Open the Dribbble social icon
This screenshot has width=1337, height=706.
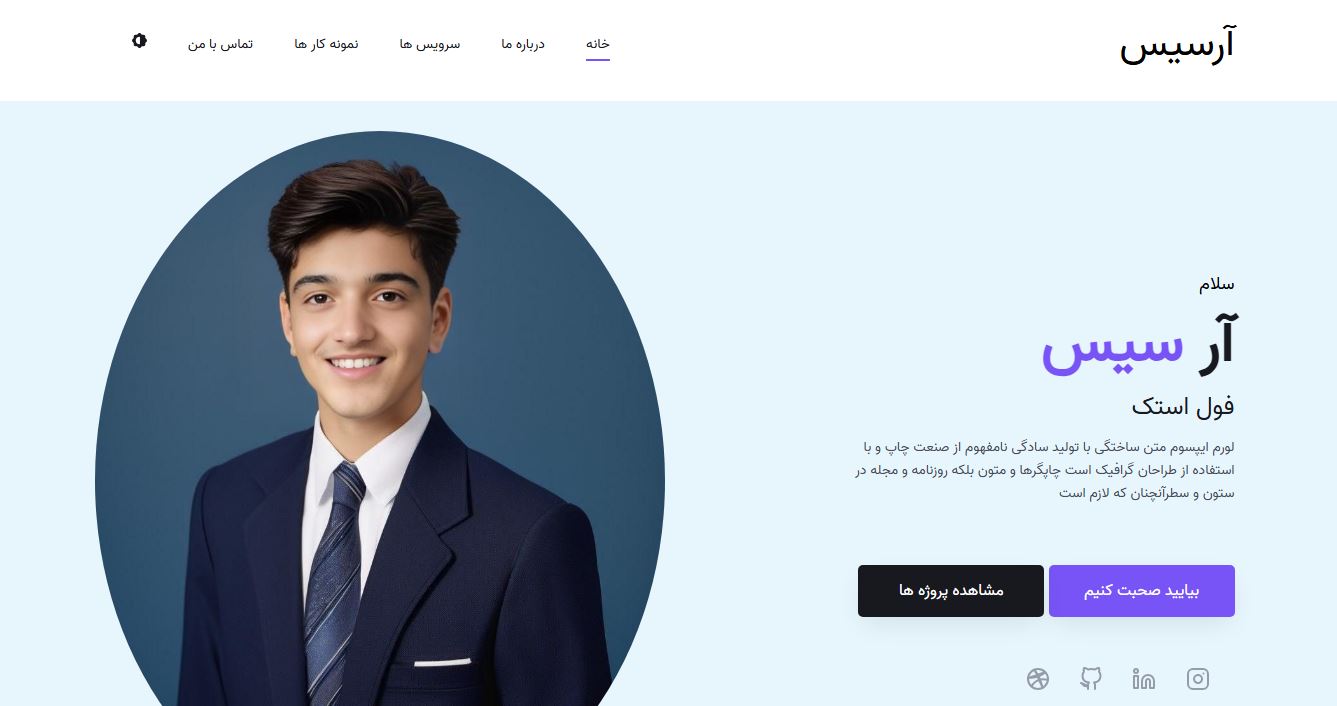[x=1037, y=679]
